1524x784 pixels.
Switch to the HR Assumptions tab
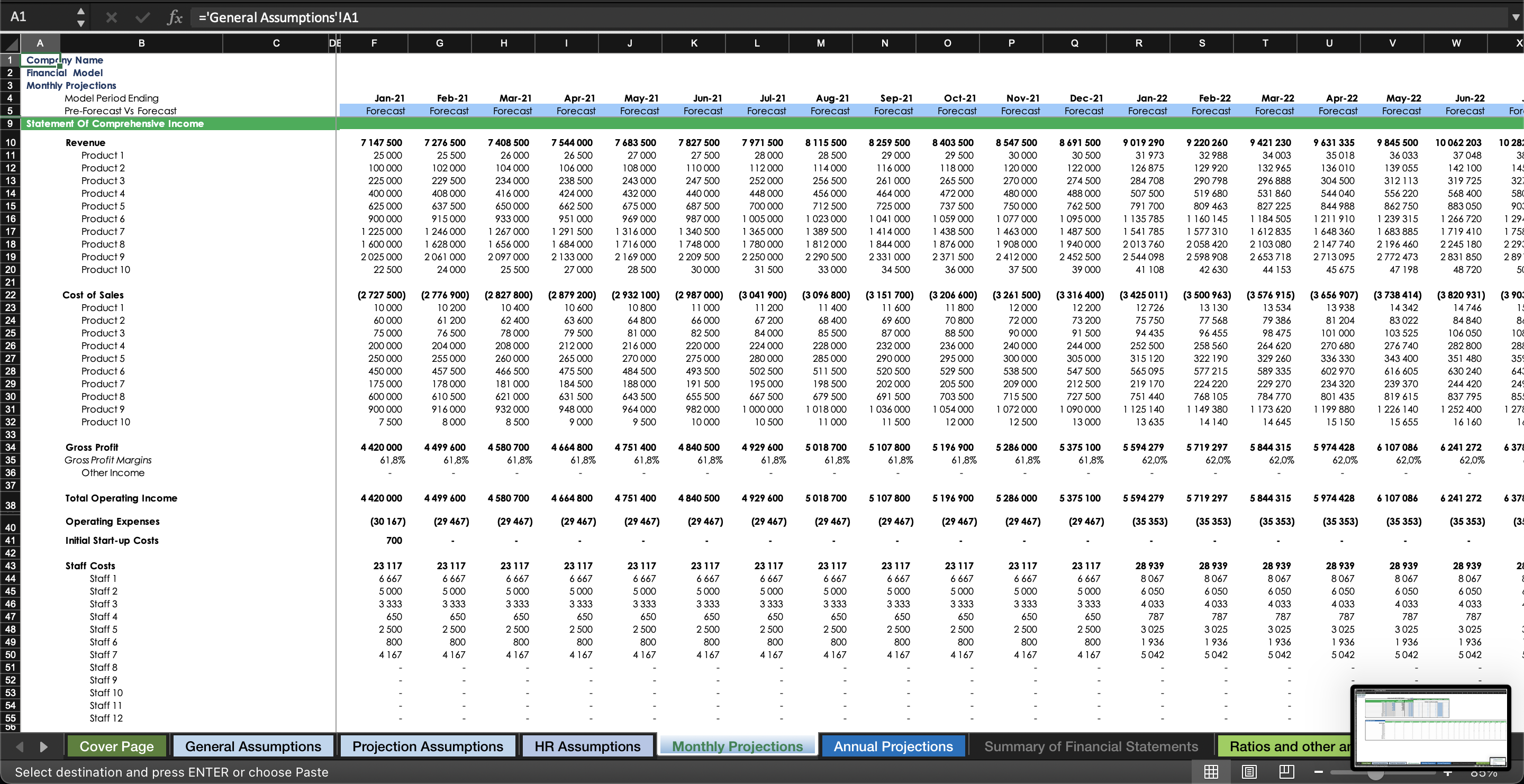click(x=587, y=746)
